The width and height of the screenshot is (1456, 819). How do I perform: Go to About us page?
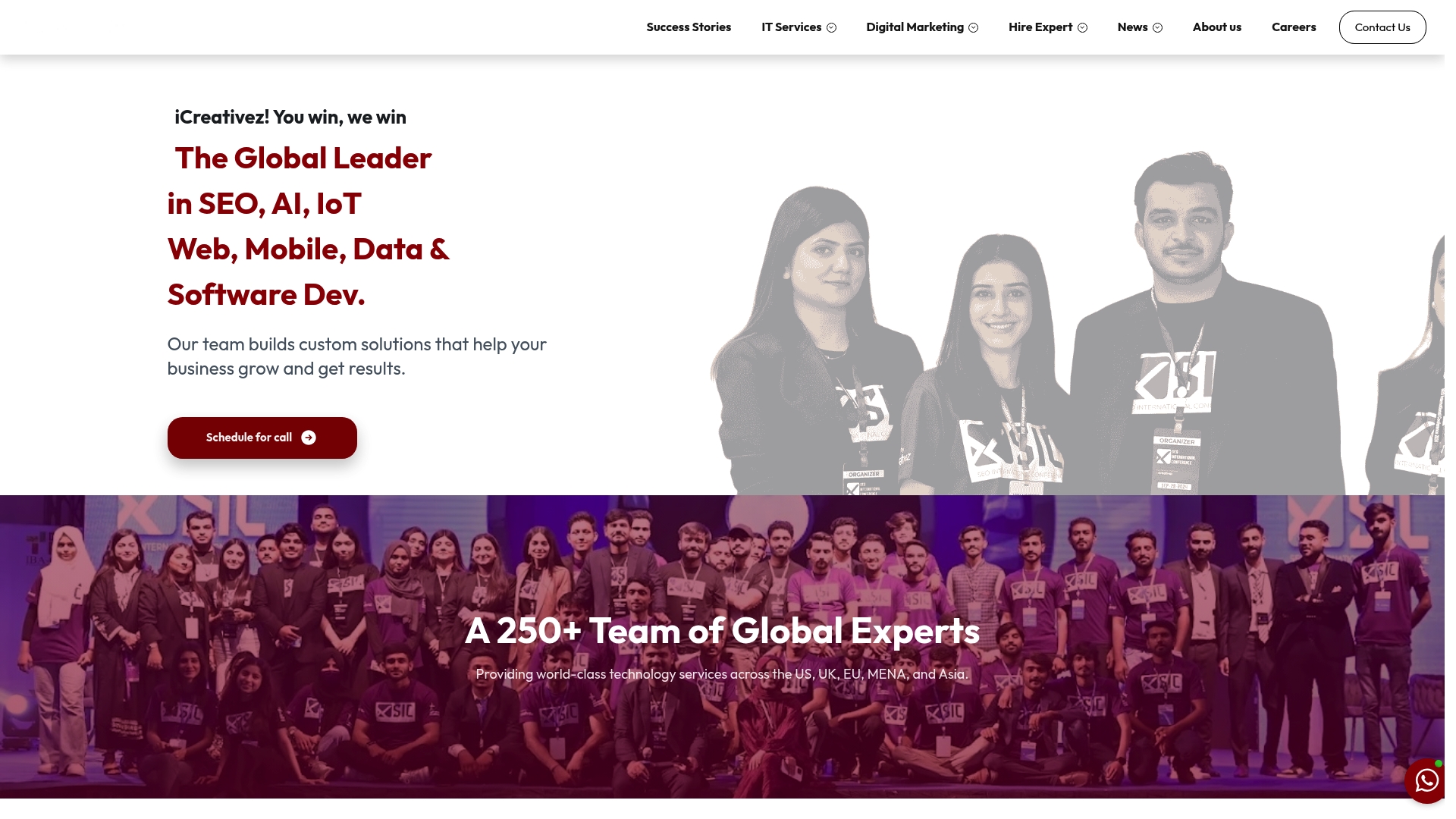1216,27
